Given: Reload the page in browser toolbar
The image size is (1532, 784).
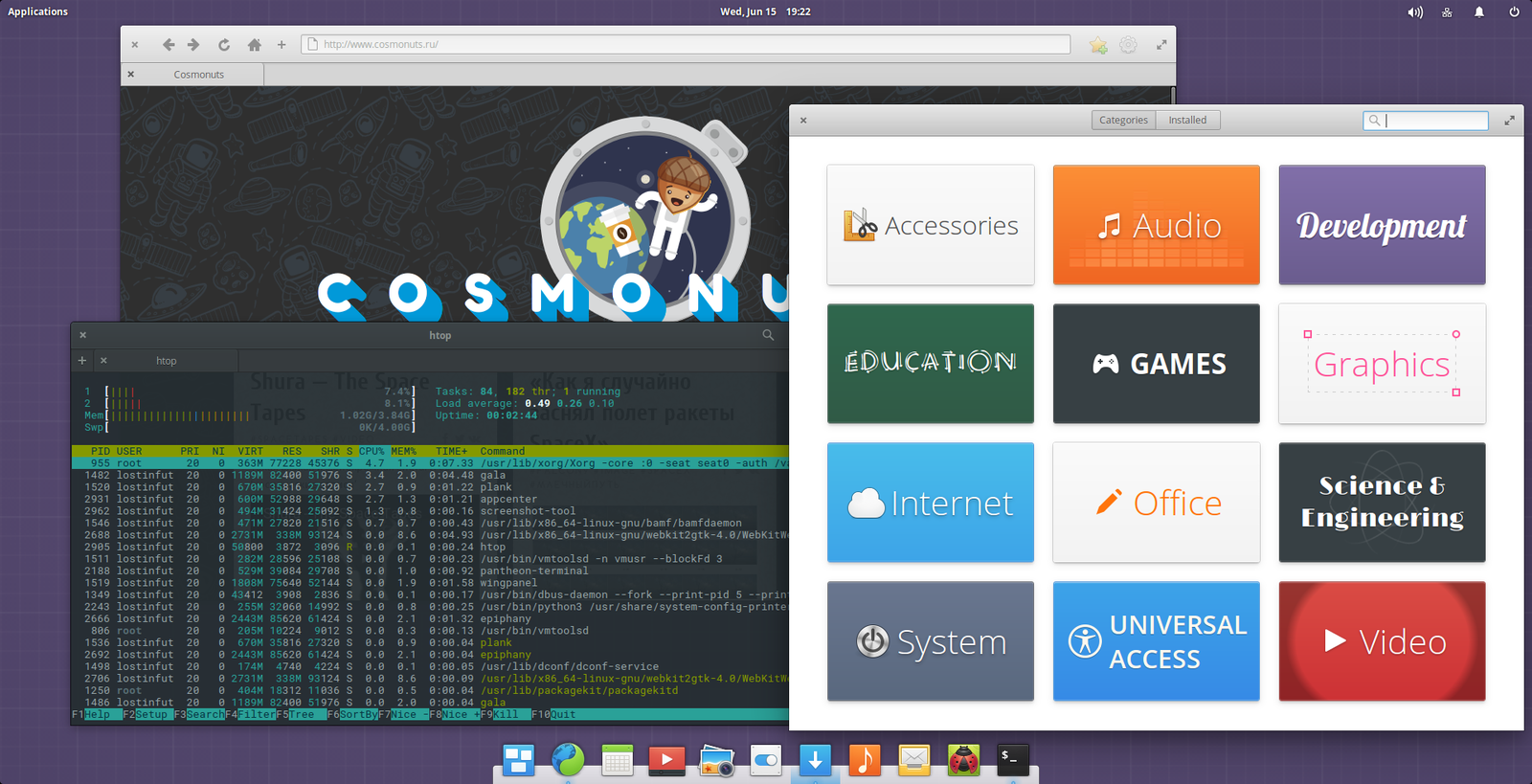Looking at the screenshot, I should 224,44.
